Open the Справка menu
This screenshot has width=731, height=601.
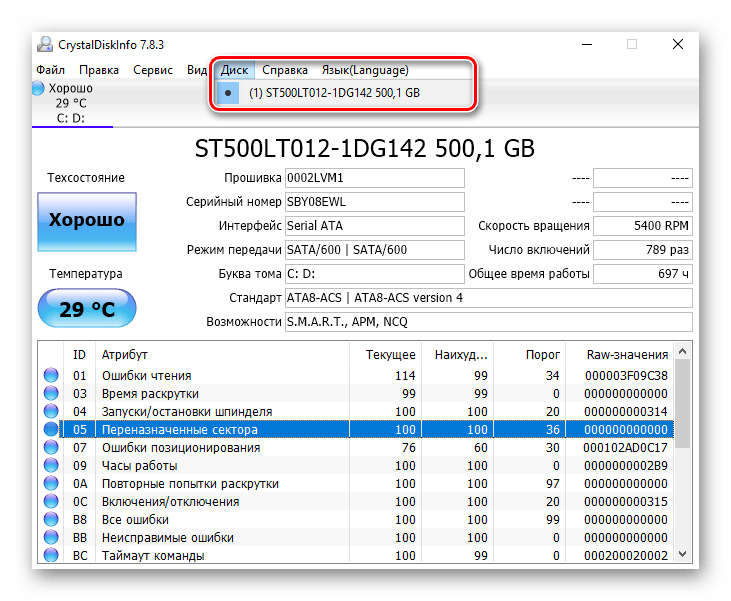click(285, 70)
